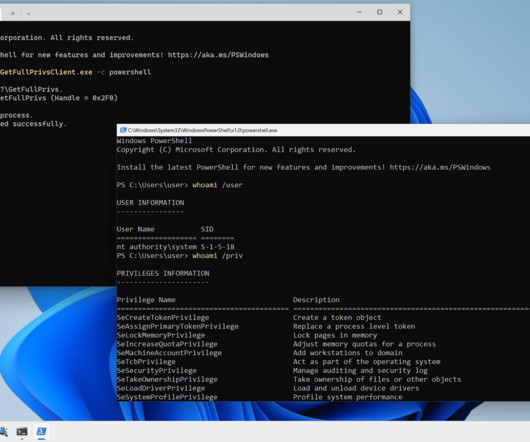This screenshot has width=530, height=442.
Task: Click the SeAssignPrimaryTokenPrivilege entry
Action: point(177,326)
